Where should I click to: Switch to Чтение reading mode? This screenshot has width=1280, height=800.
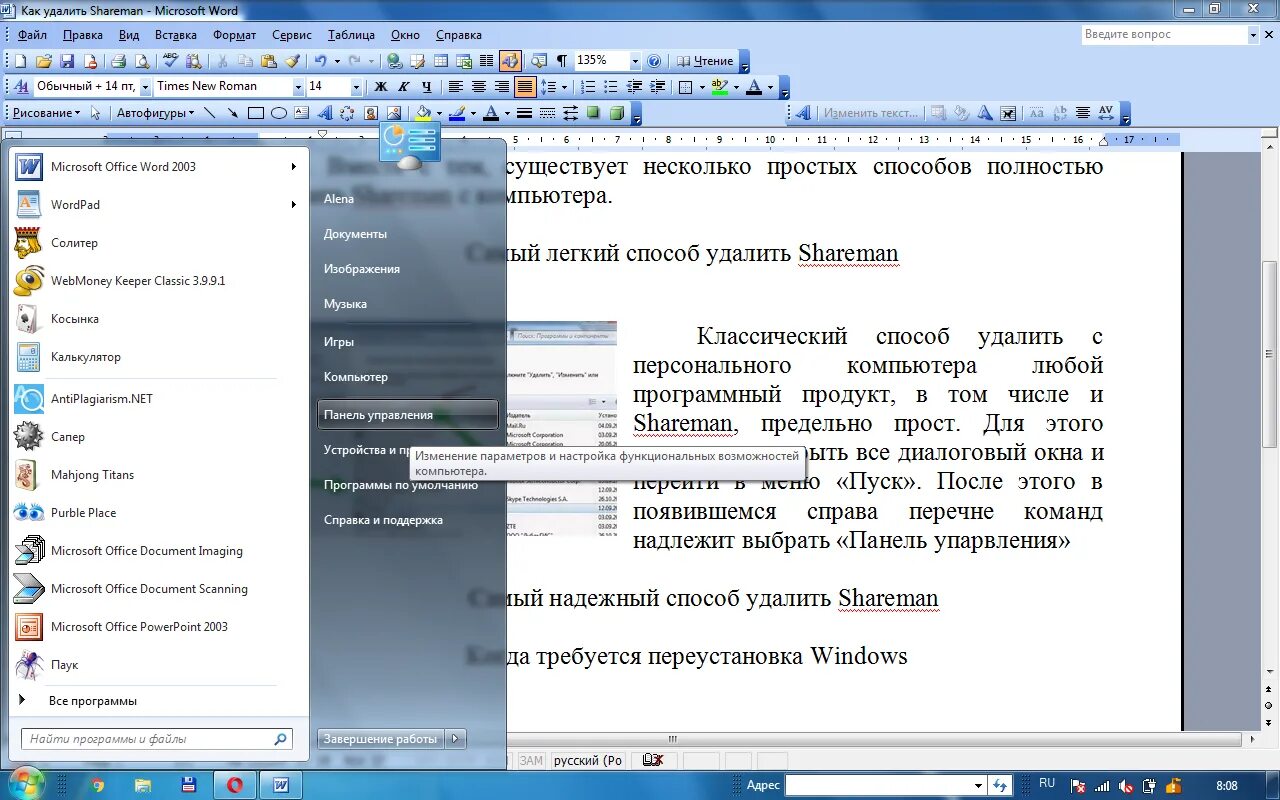(x=706, y=61)
